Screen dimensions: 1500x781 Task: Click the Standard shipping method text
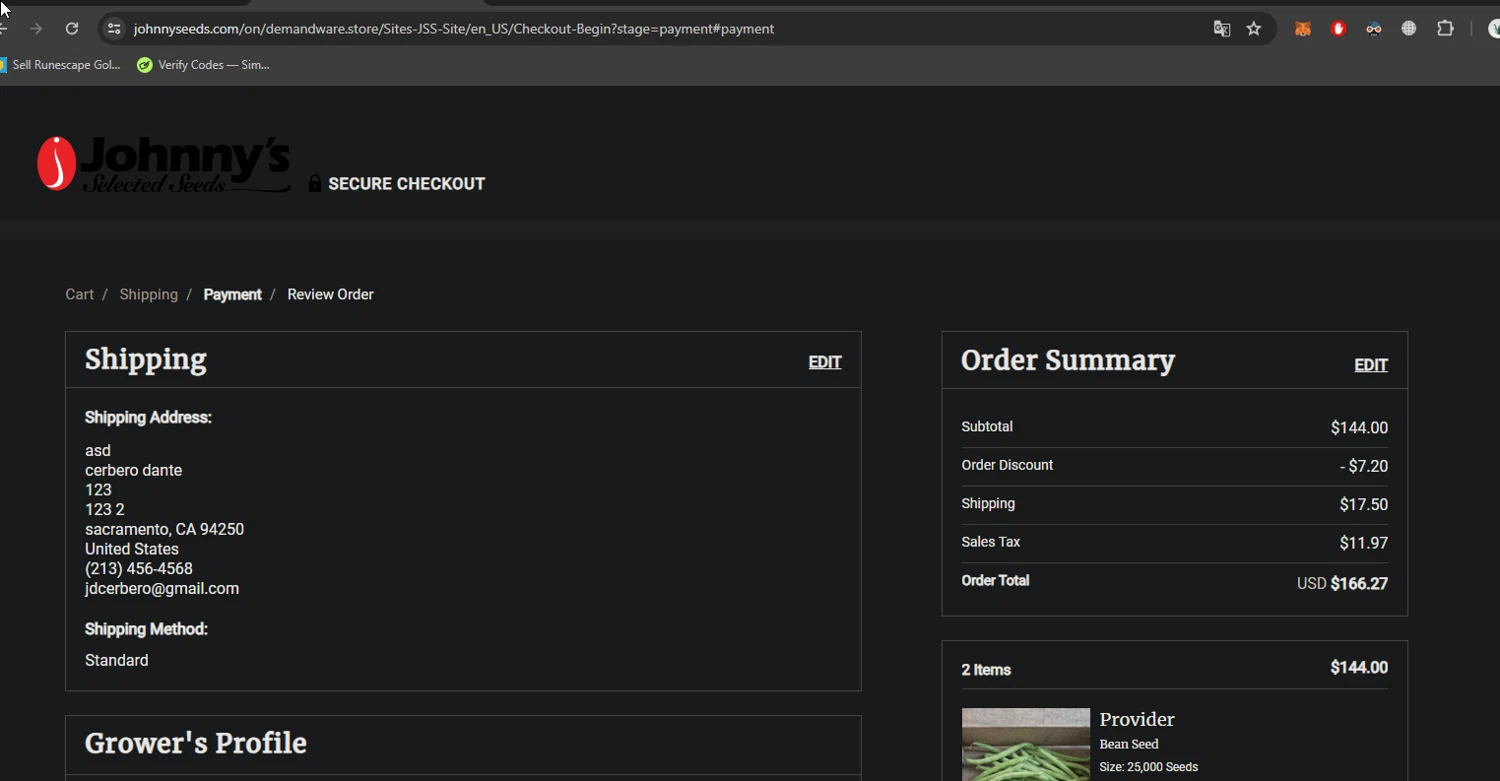point(117,660)
